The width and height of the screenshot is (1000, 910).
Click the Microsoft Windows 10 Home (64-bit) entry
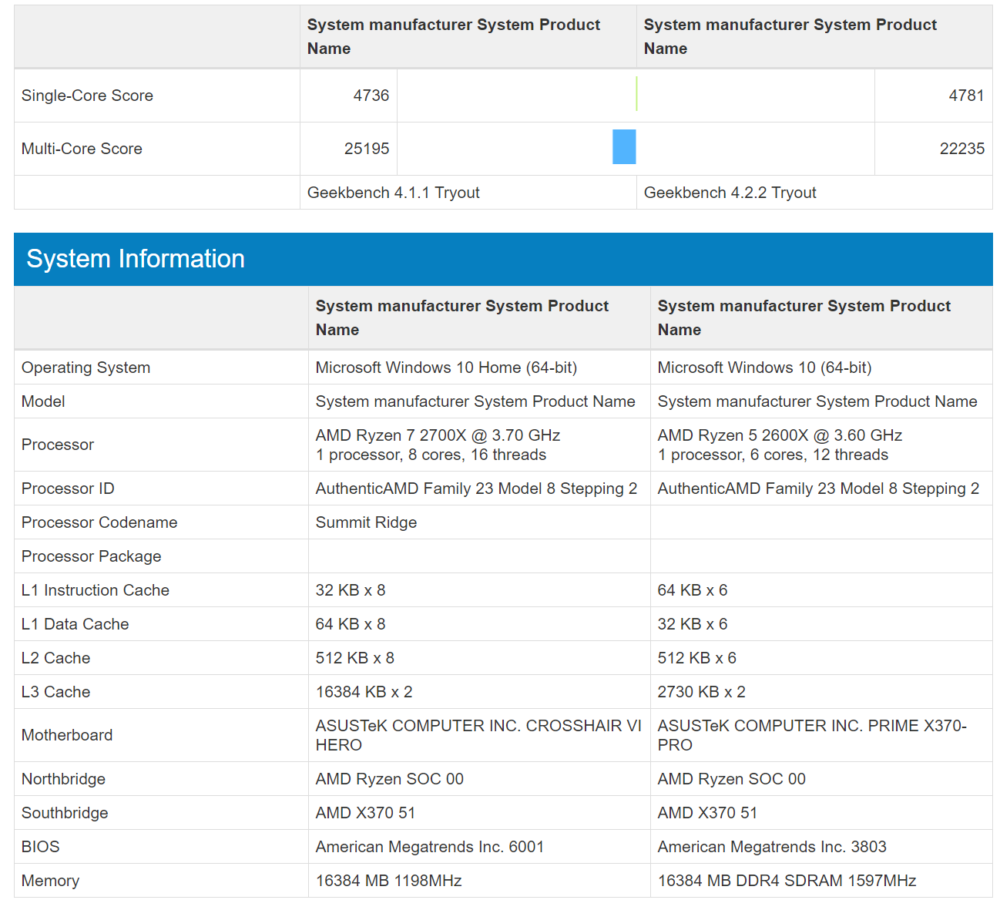click(x=446, y=368)
